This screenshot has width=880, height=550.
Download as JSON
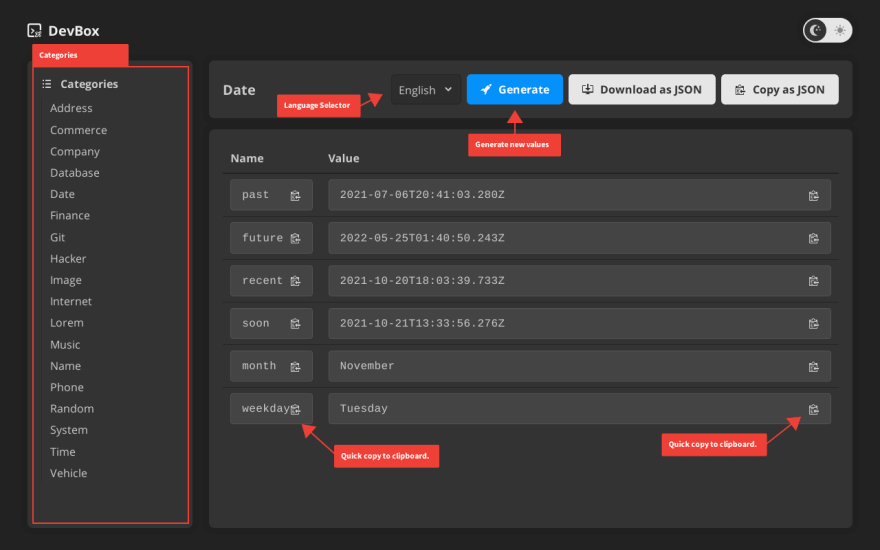pyautogui.click(x=641, y=90)
